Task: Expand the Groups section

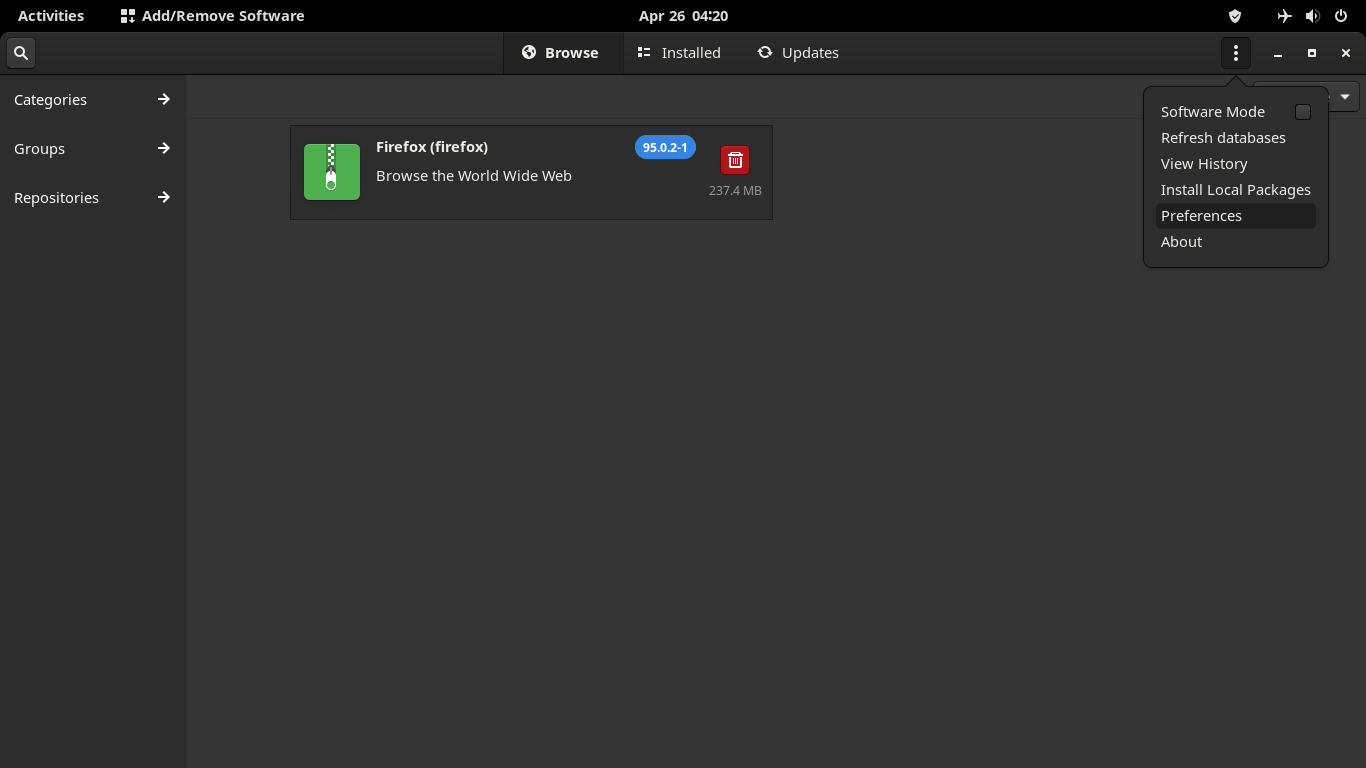Action: (x=92, y=148)
